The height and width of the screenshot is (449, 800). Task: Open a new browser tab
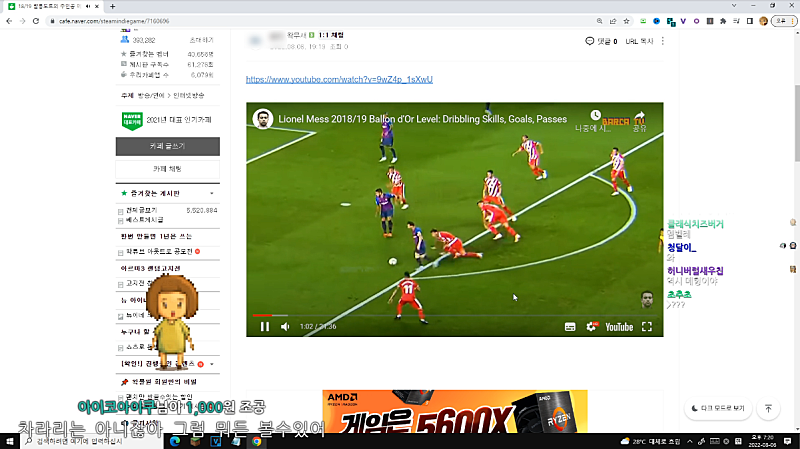pyautogui.click(x=112, y=6)
